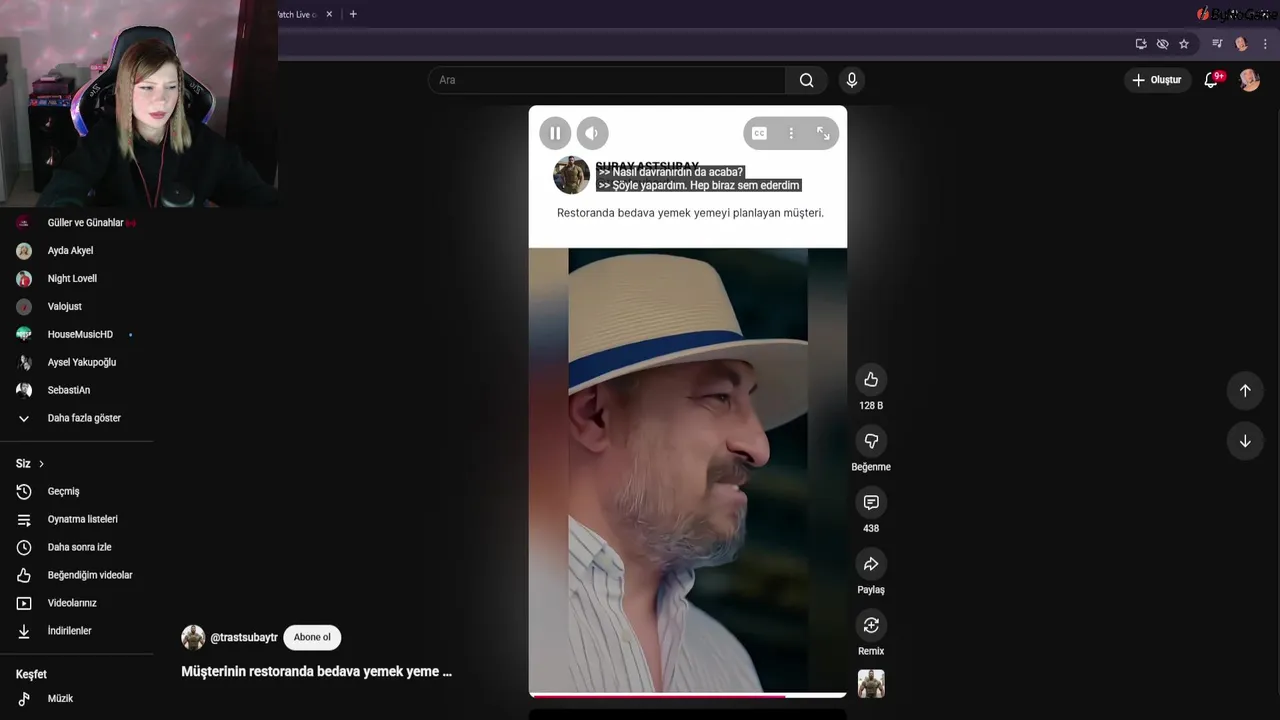Screen dimensions: 1280x720
Task: Open the YouTube account avatar menu
Action: (x=1250, y=80)
